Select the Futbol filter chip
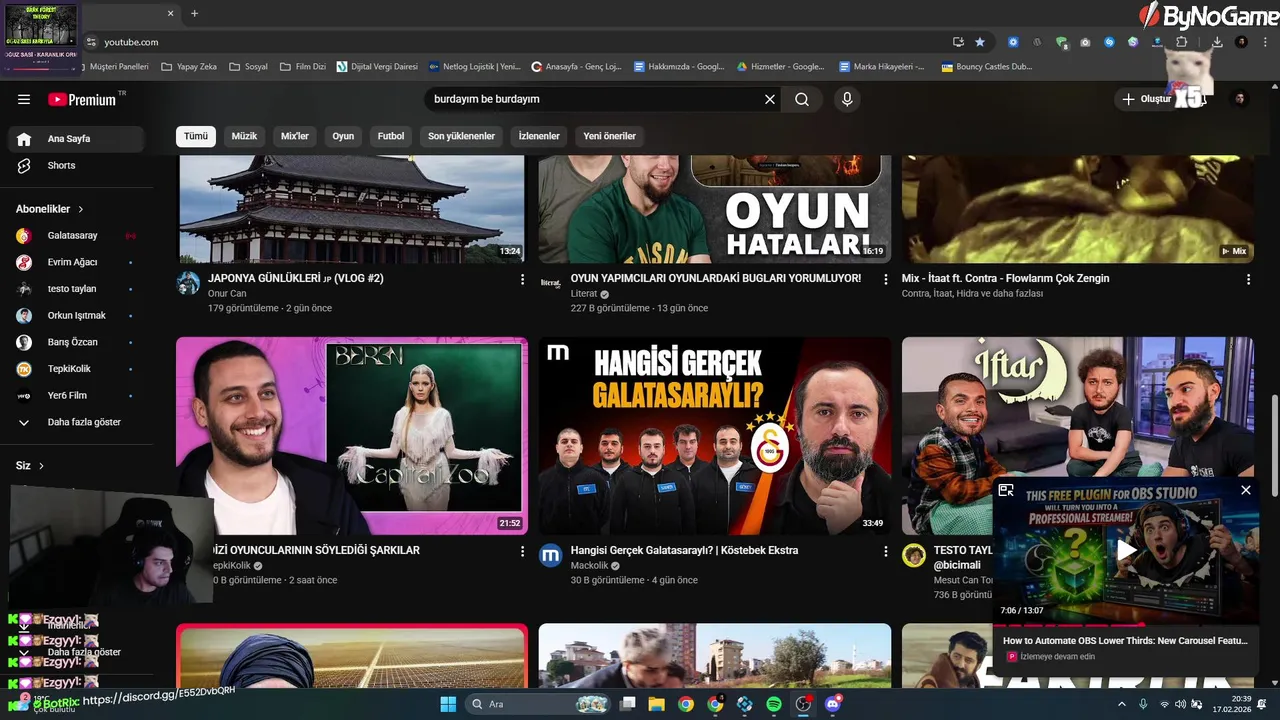The width and height of the screenshot is (1280, 720). pos(391,136)
